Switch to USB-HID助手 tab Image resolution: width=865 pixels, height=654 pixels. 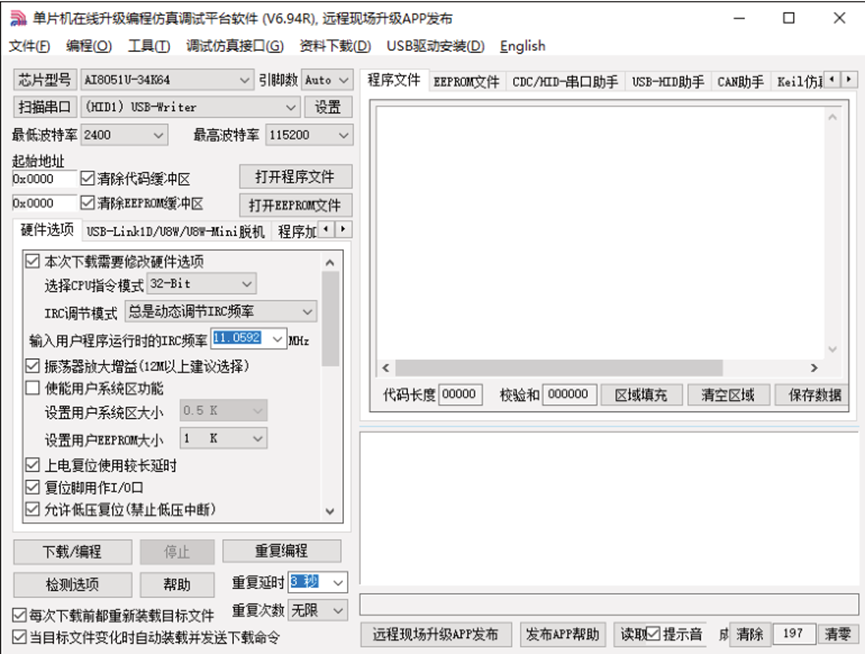click(668, 82)
